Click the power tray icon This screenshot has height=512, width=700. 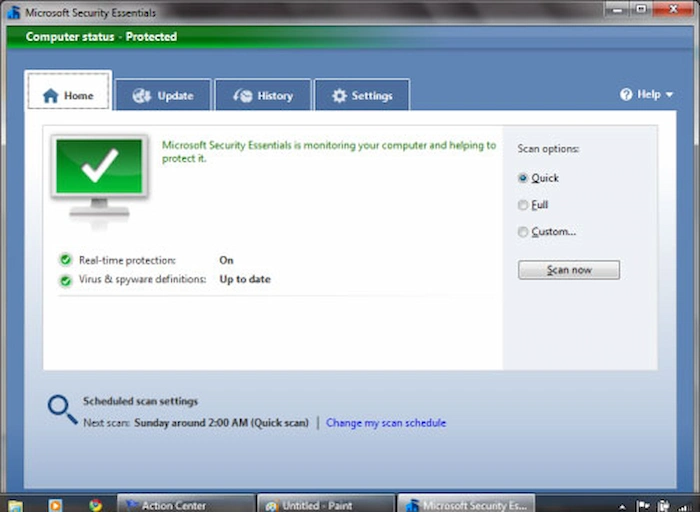tap(664, 506)
